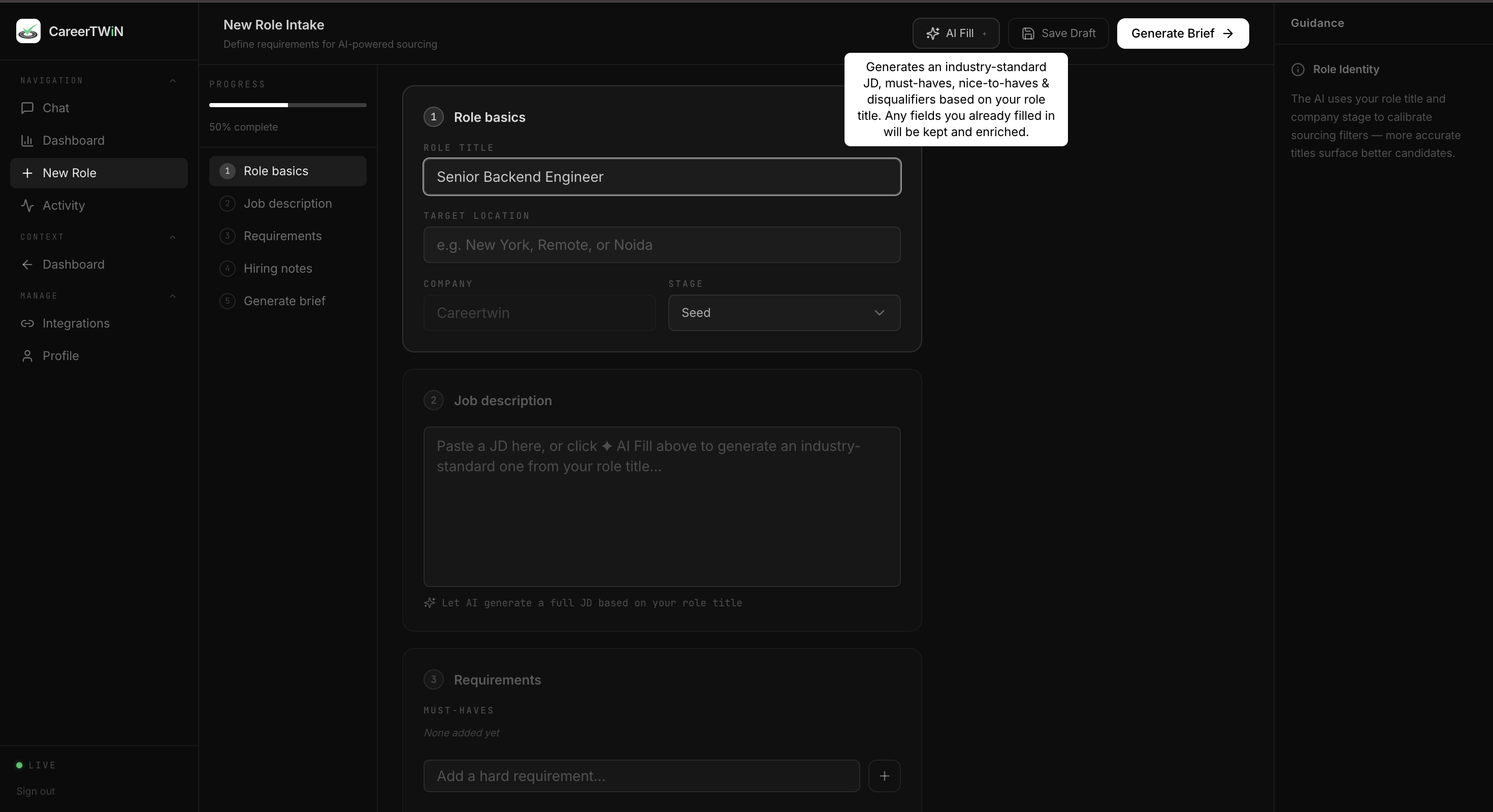Go to Chat in the sidebar
Viewport: 1493px width, 812px height.
[x=99, y=108]
